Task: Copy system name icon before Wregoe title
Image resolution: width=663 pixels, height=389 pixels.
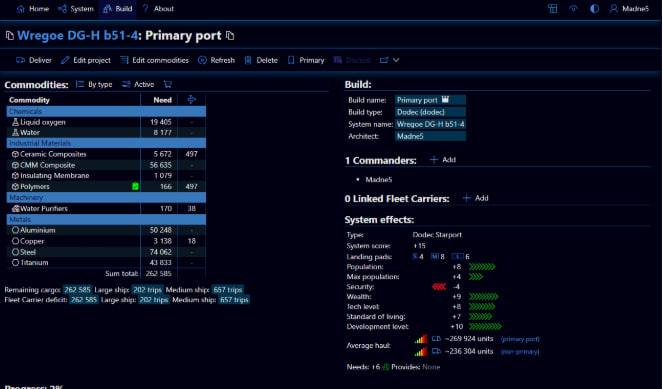Action: click(x=9, y=36)
